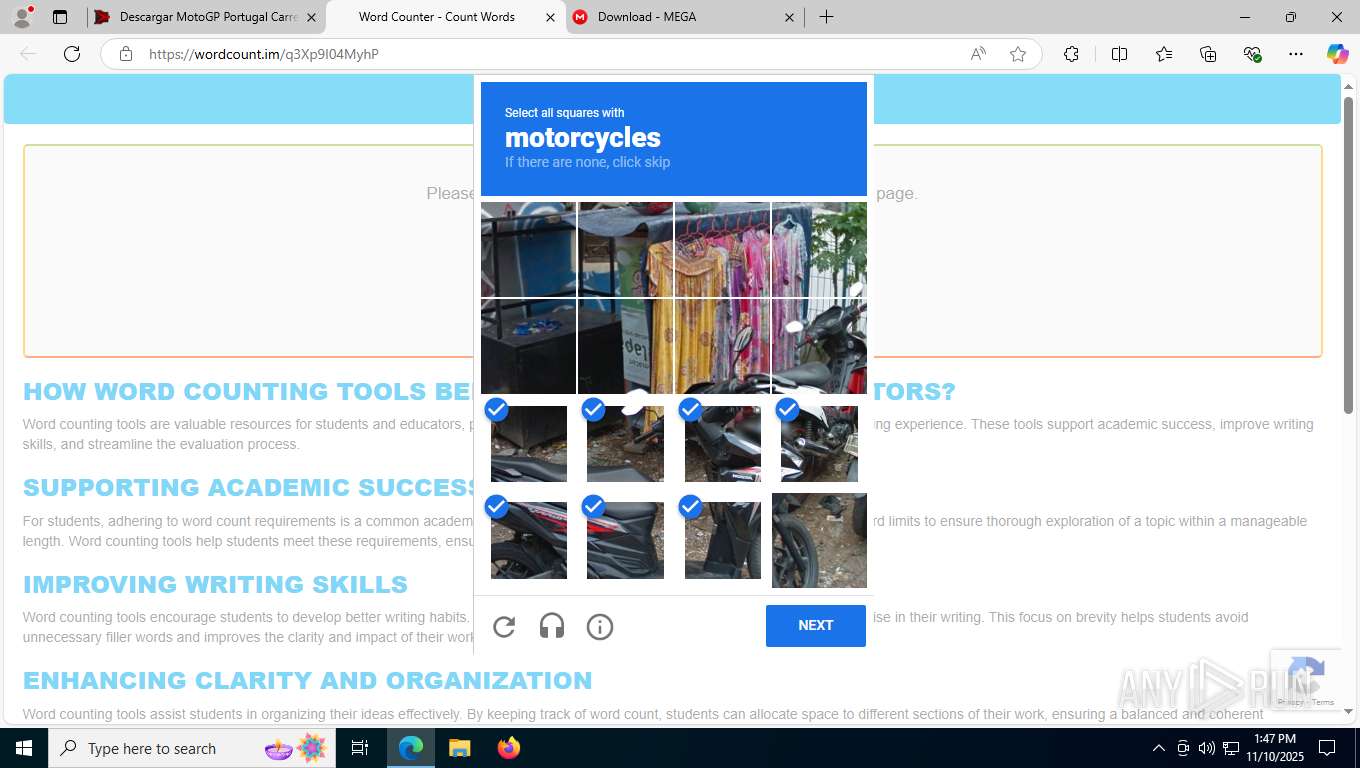Screen dimensions: 1360x768
Task: Deselect third tile in bottom captcha row
Action: [722, 540]
